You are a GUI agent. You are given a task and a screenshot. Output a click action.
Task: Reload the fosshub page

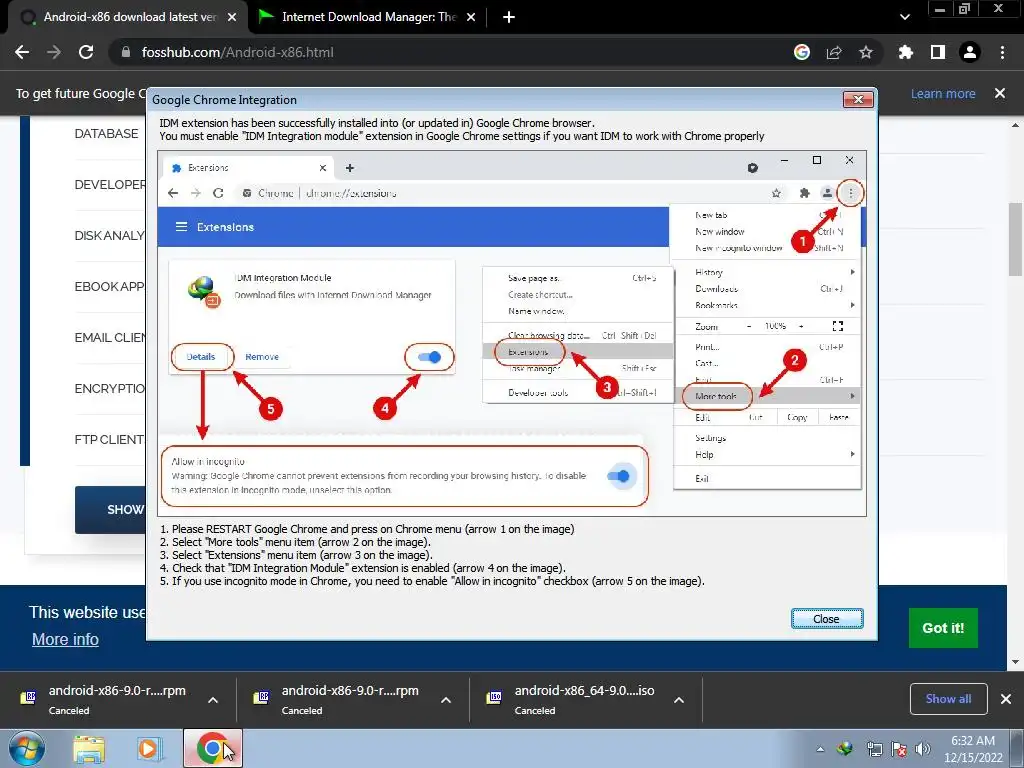tap(86, 52)
